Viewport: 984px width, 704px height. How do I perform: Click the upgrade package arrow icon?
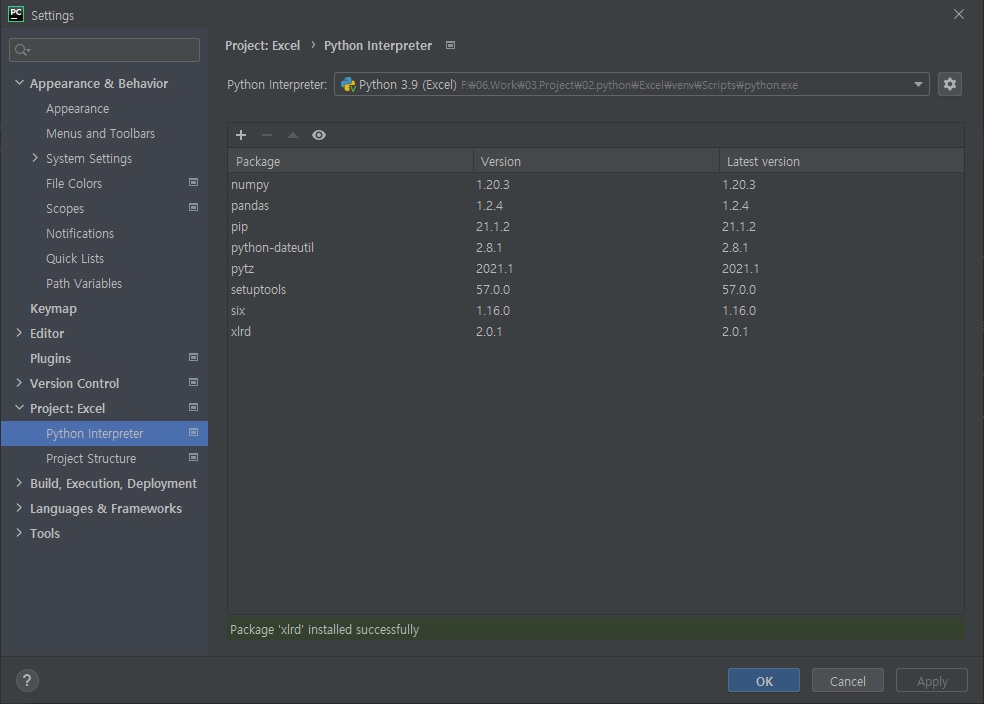pyautogui.click(x=292, y=135)
